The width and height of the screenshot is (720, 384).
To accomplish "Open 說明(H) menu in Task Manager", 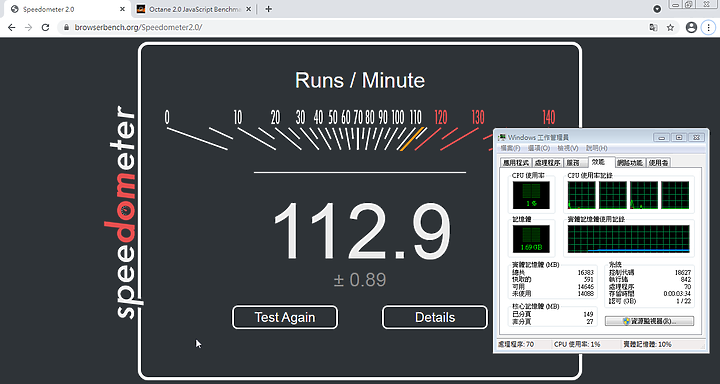I will [596, 148].
